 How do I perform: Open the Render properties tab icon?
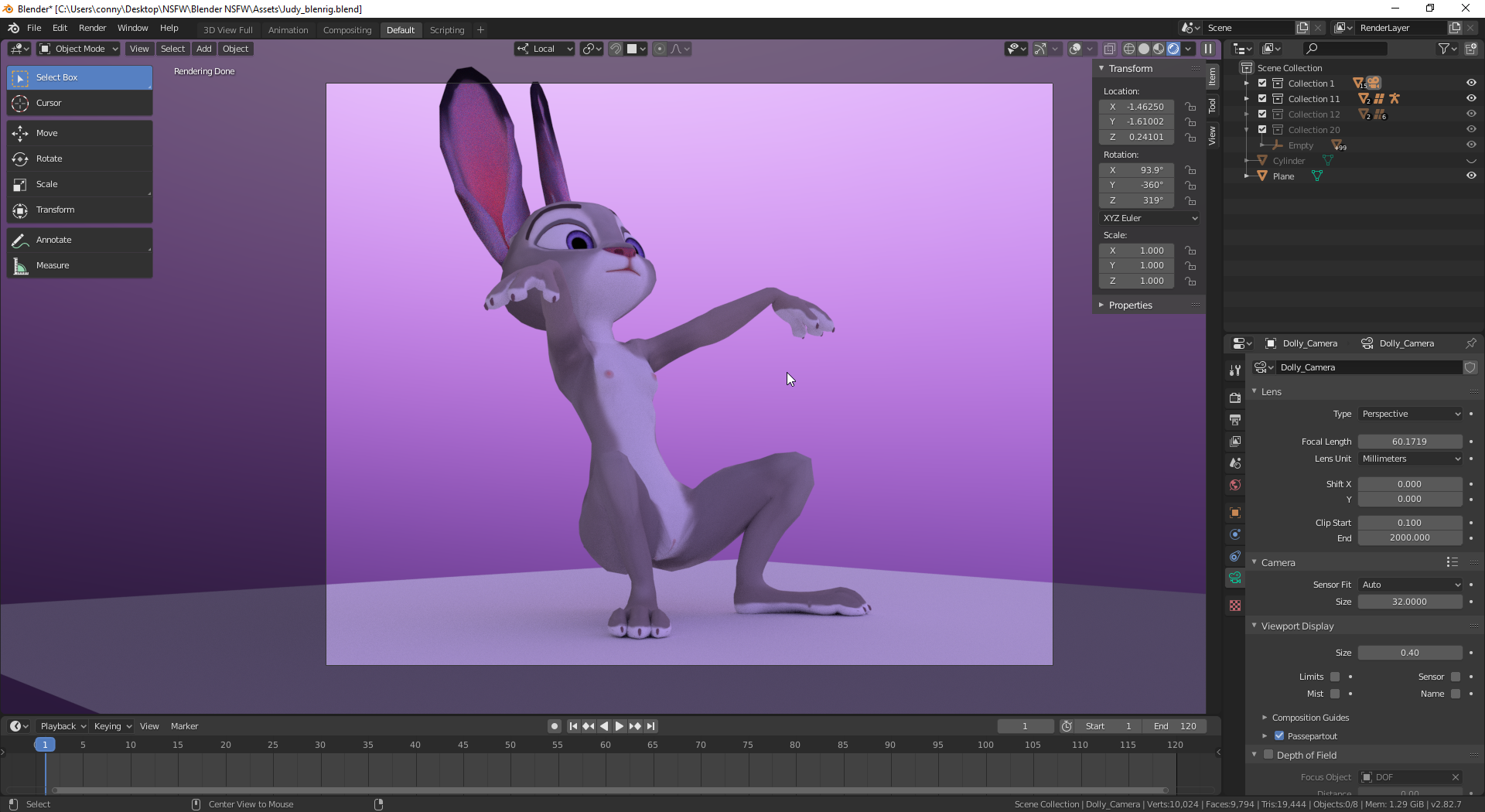pyautogui.click(x=1235, y=397)
